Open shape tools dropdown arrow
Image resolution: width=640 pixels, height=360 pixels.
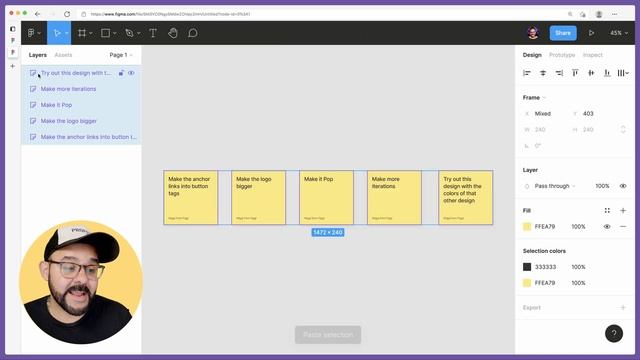pos(115,33)
